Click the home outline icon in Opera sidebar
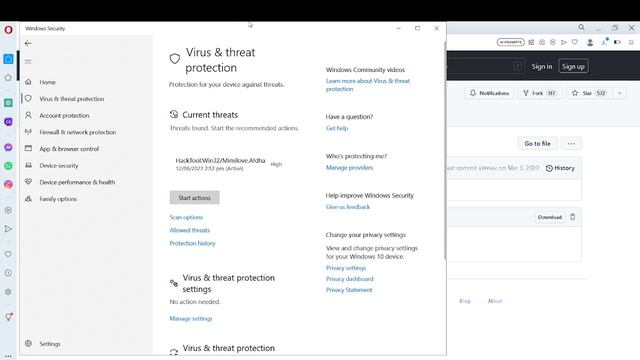Image resolution: width=640 pixels, height=360 pixels. pyautogui.click(x=8, y=78)
